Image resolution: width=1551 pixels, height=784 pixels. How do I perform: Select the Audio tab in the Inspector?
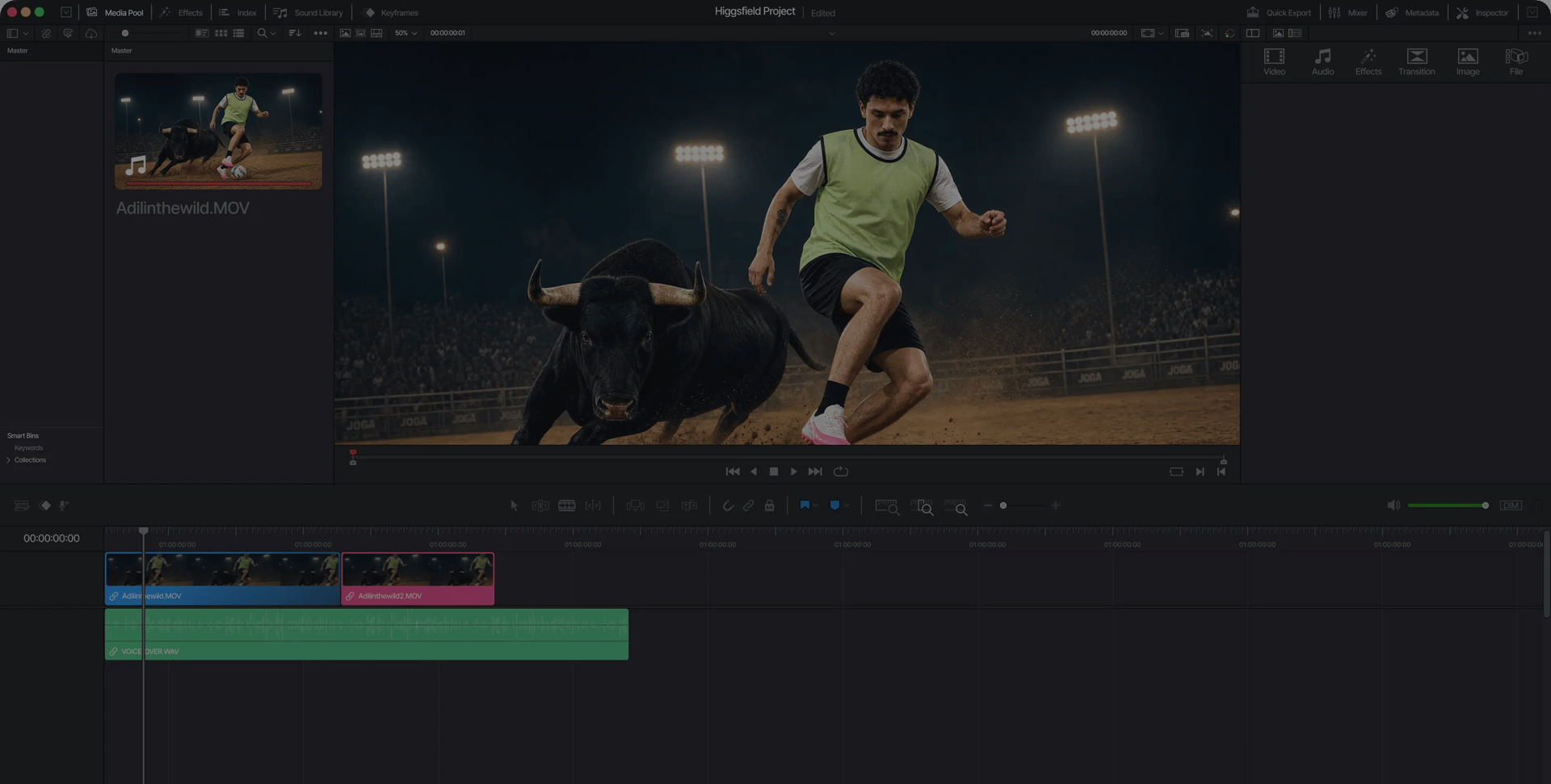click(1322, 61)
